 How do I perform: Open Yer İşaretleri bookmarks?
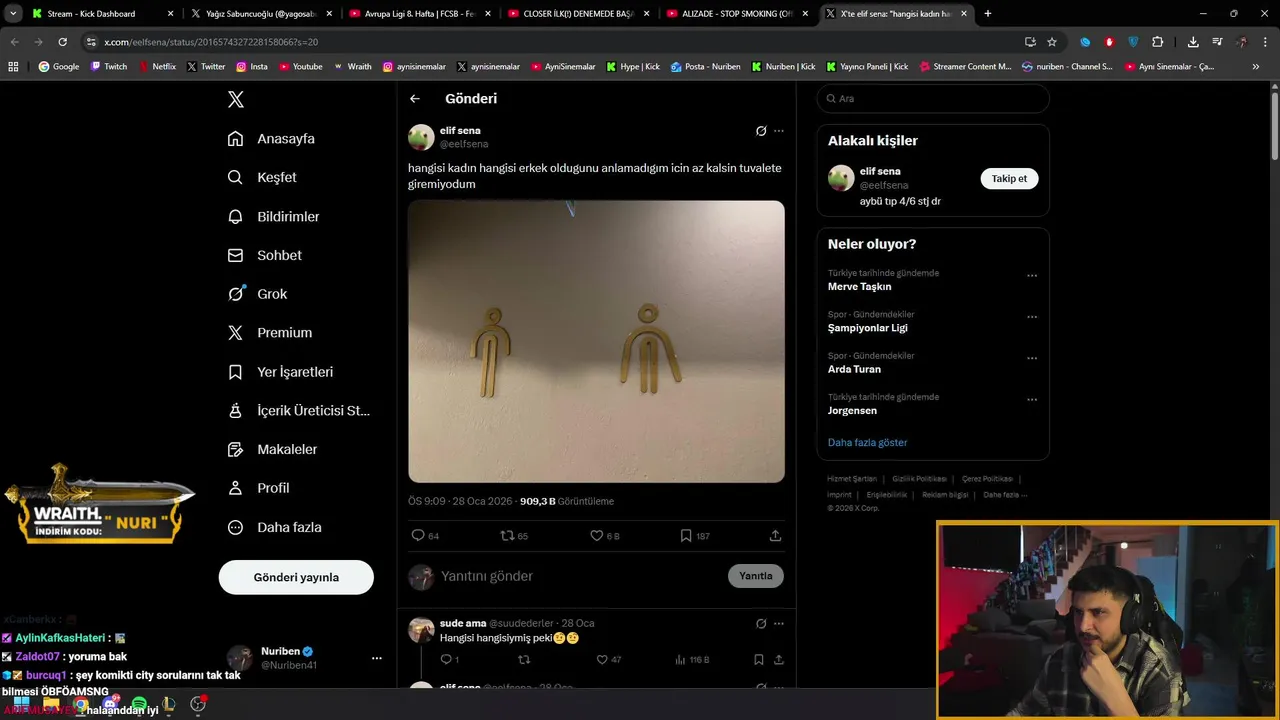280,371
